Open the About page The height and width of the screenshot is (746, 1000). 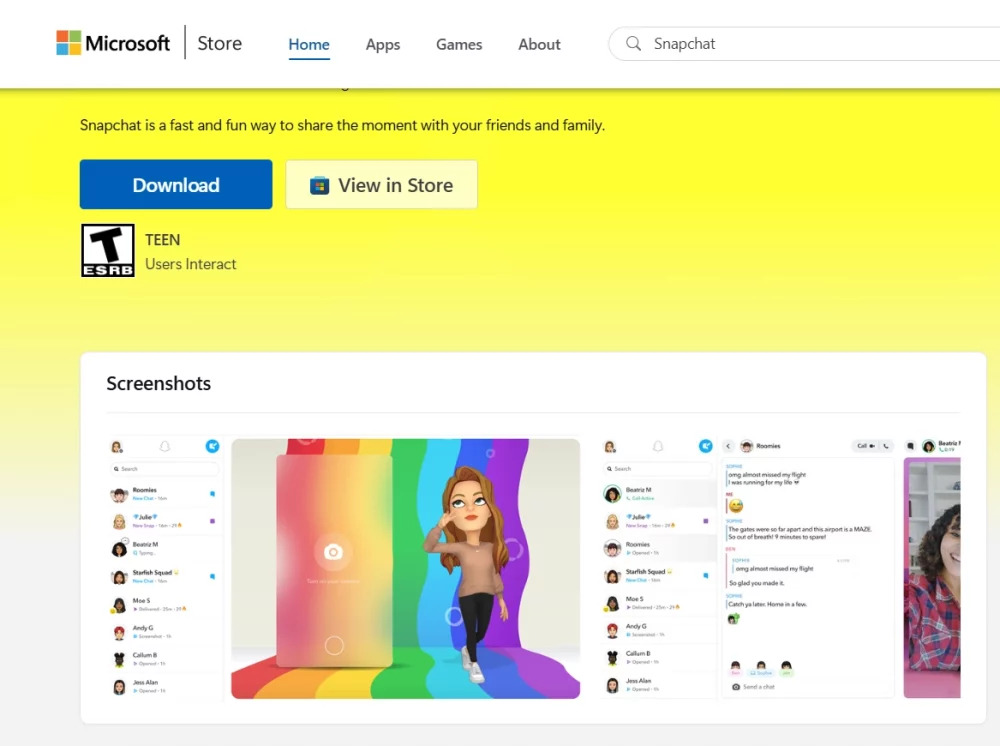[x=539, y=44]
